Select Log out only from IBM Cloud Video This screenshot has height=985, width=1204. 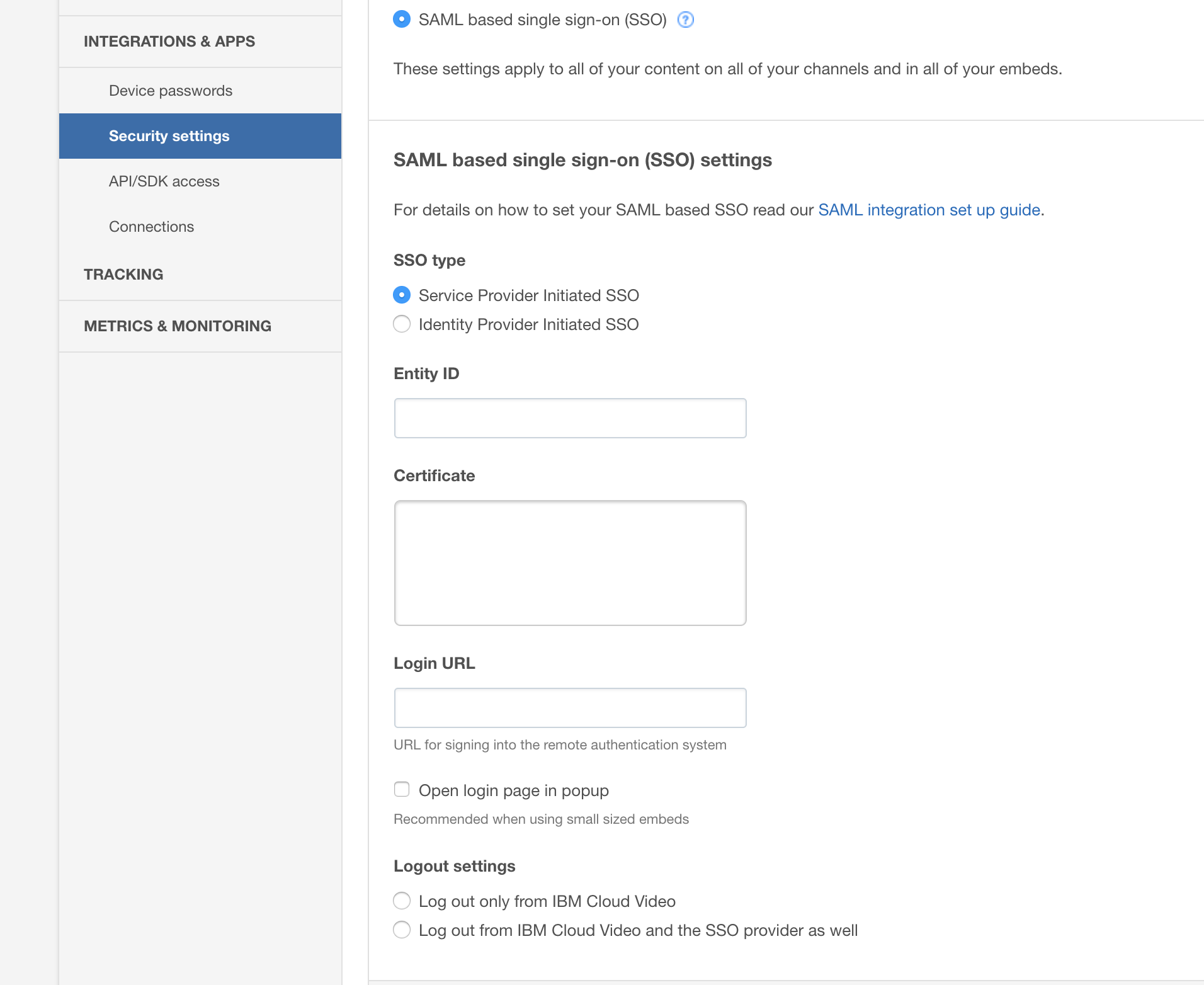(402, 901)
